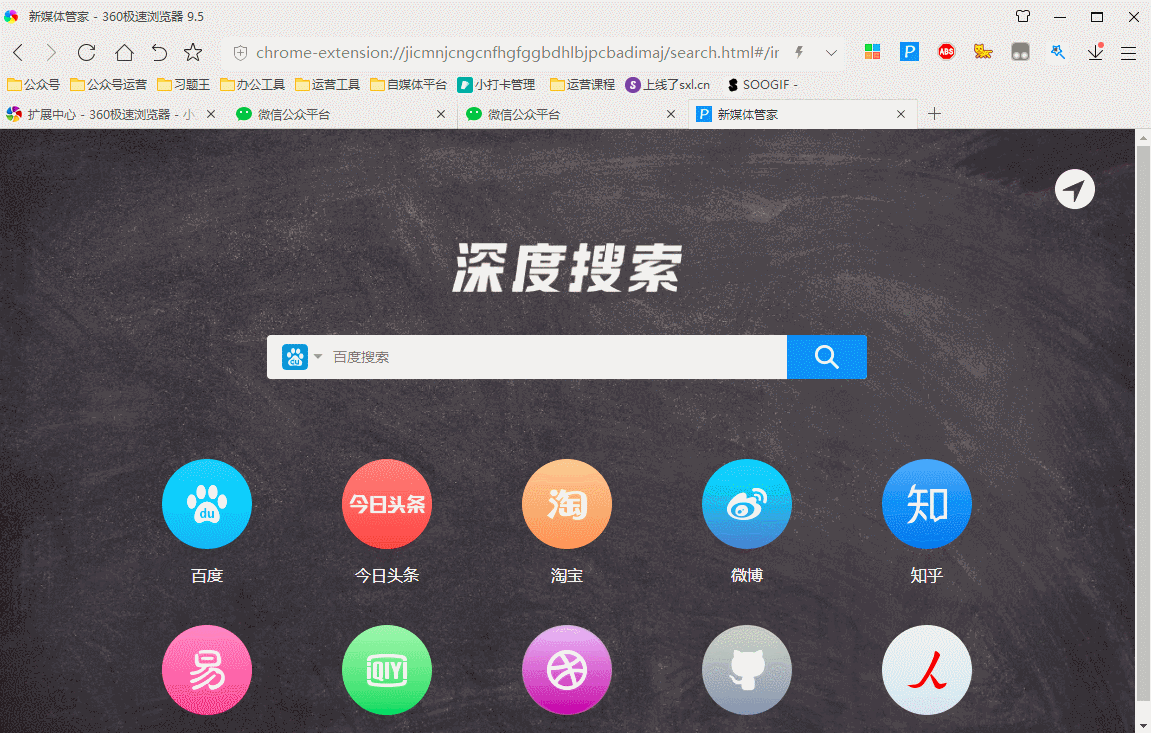Close the second 微信公众平台 tab
1151x733 pixels.
pyautogui.click(x=670, y=114)
